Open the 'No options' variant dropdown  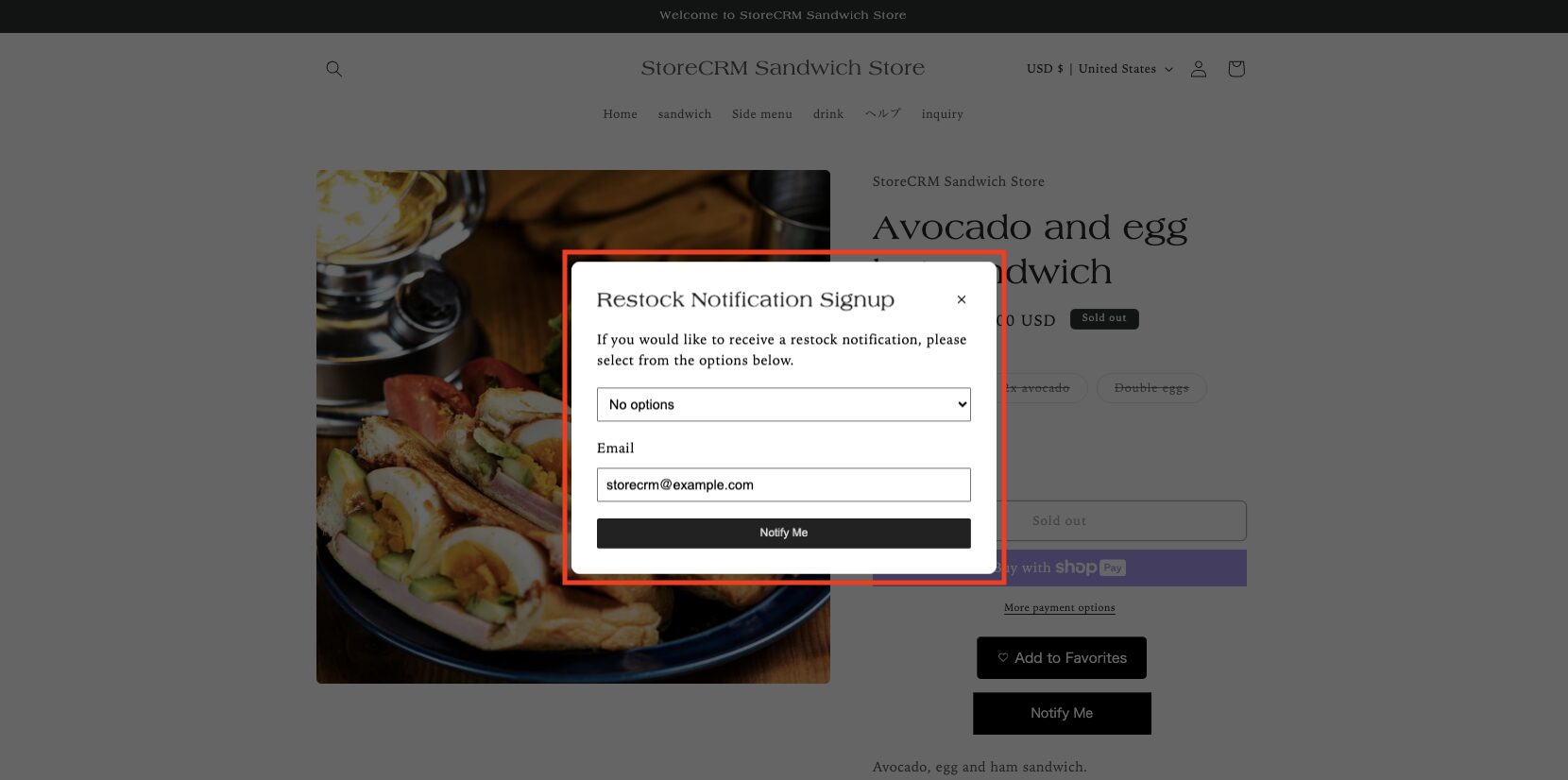tap(783, 404)
